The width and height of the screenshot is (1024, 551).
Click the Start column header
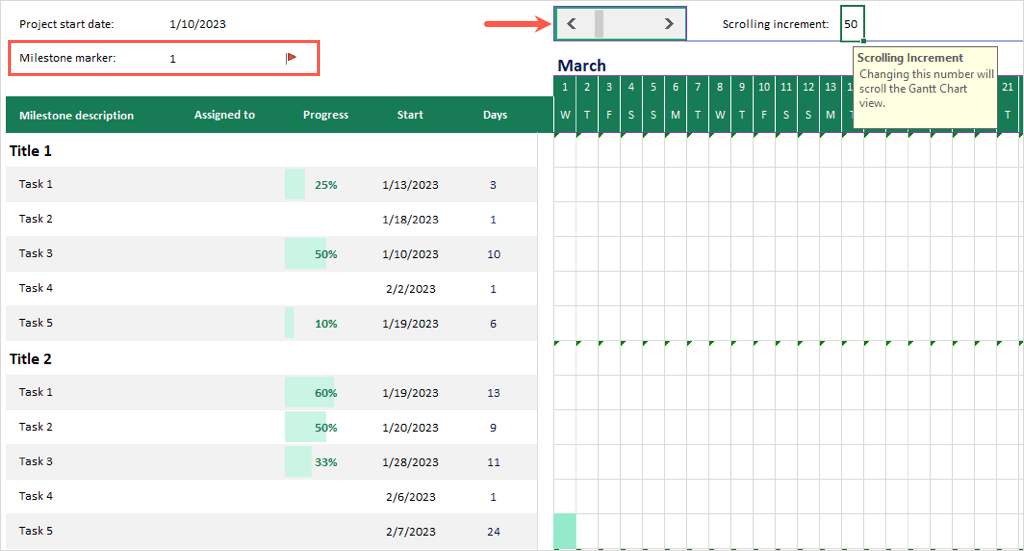click(x=410, y=115)
